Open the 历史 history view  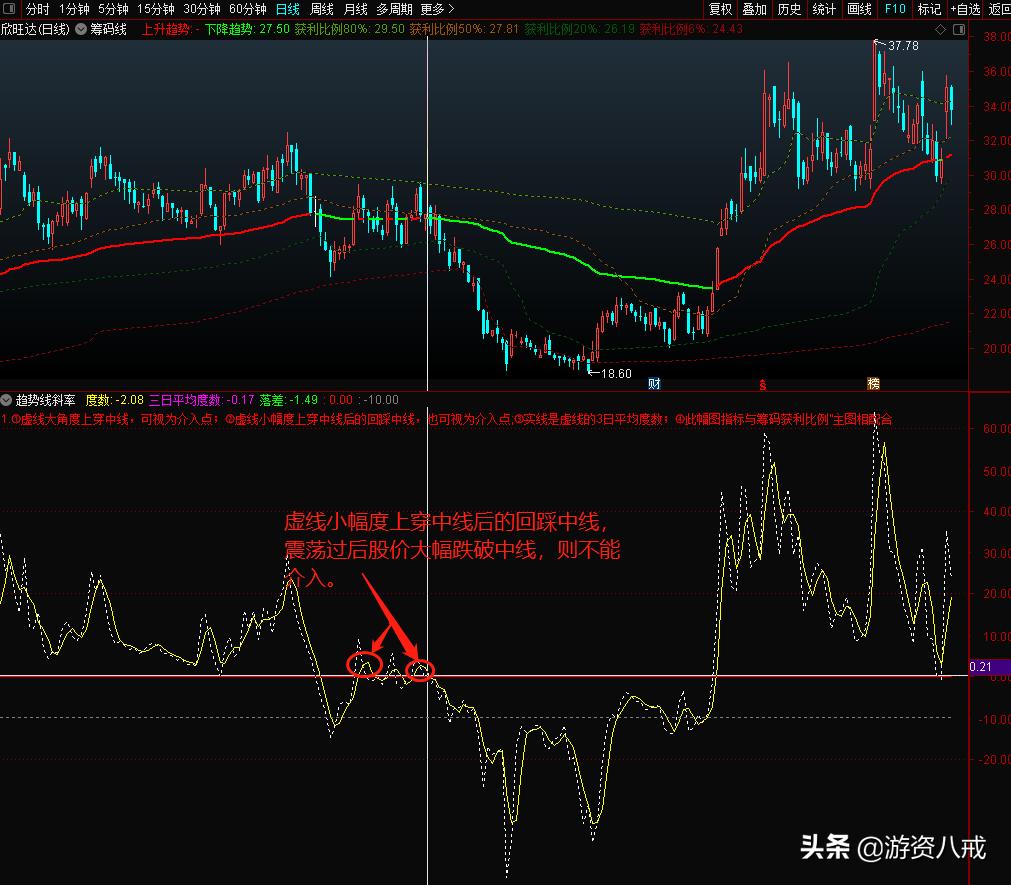(789, 9)
